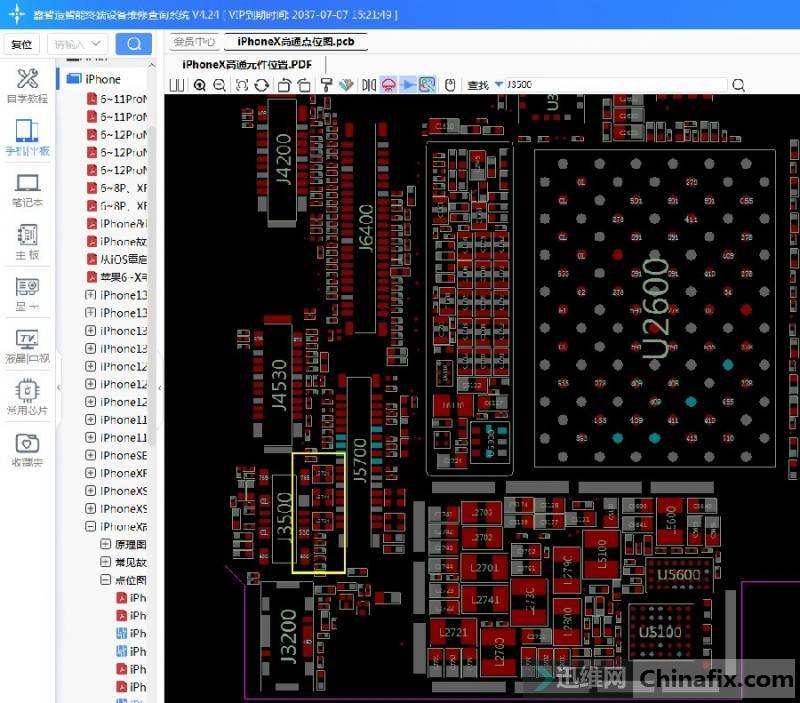This screenshot has width=800, height=703.
Task: Collapse the 点位图 tree node
Action: 106,580
